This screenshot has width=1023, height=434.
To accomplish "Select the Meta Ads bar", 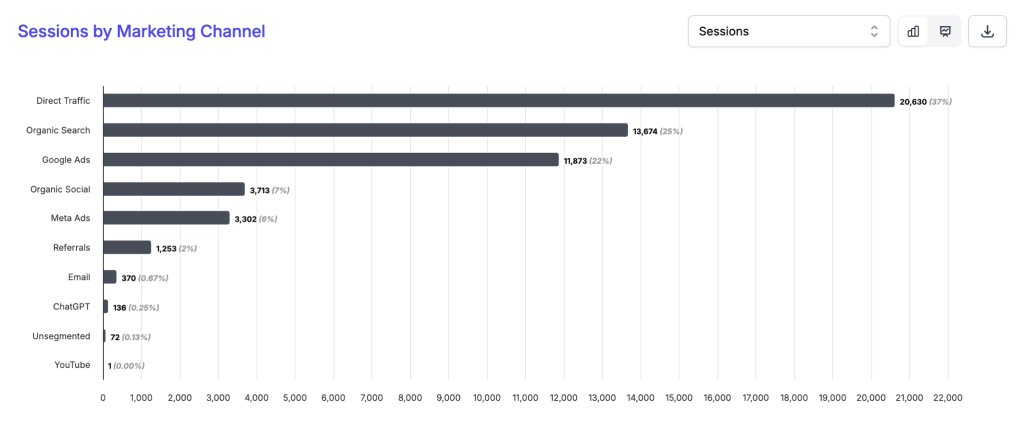I will pos(166,218).
